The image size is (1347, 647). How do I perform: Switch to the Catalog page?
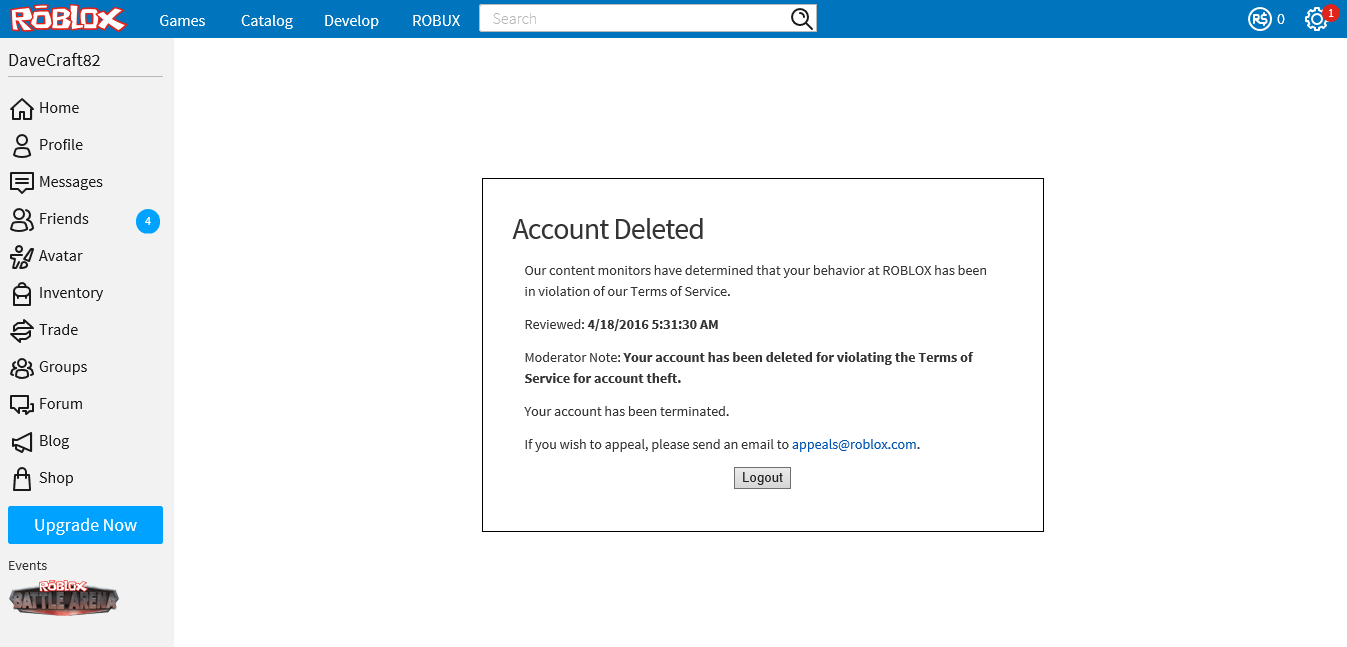[266, 19]
